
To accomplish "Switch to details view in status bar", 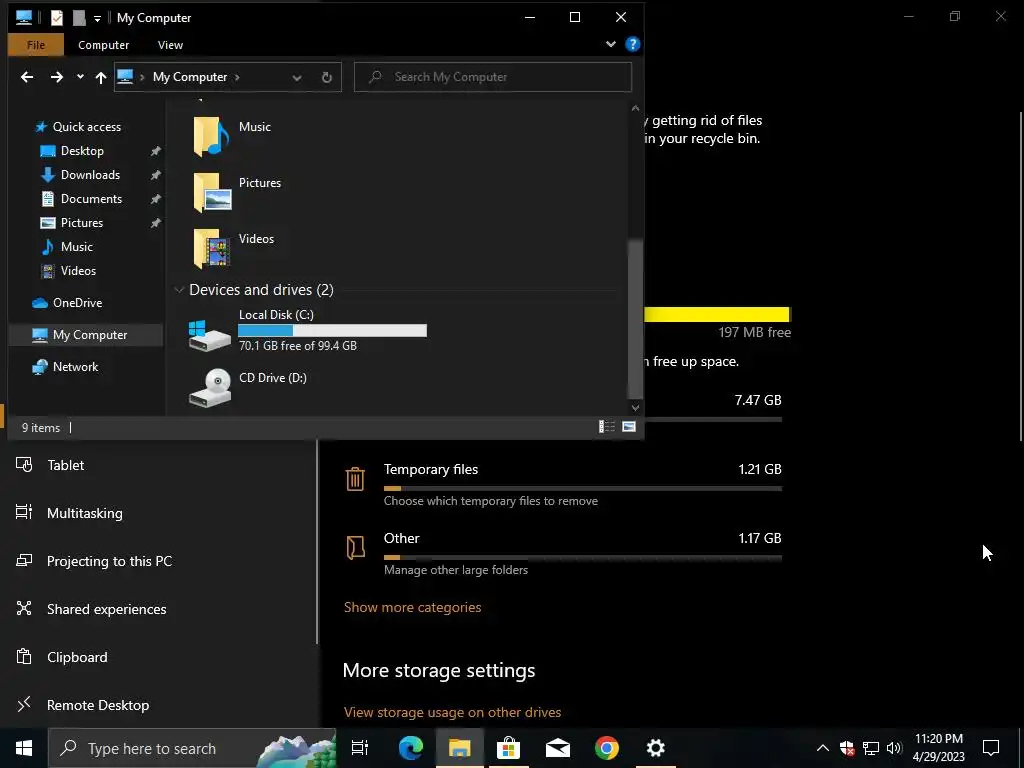I will (x=607, y=427).
